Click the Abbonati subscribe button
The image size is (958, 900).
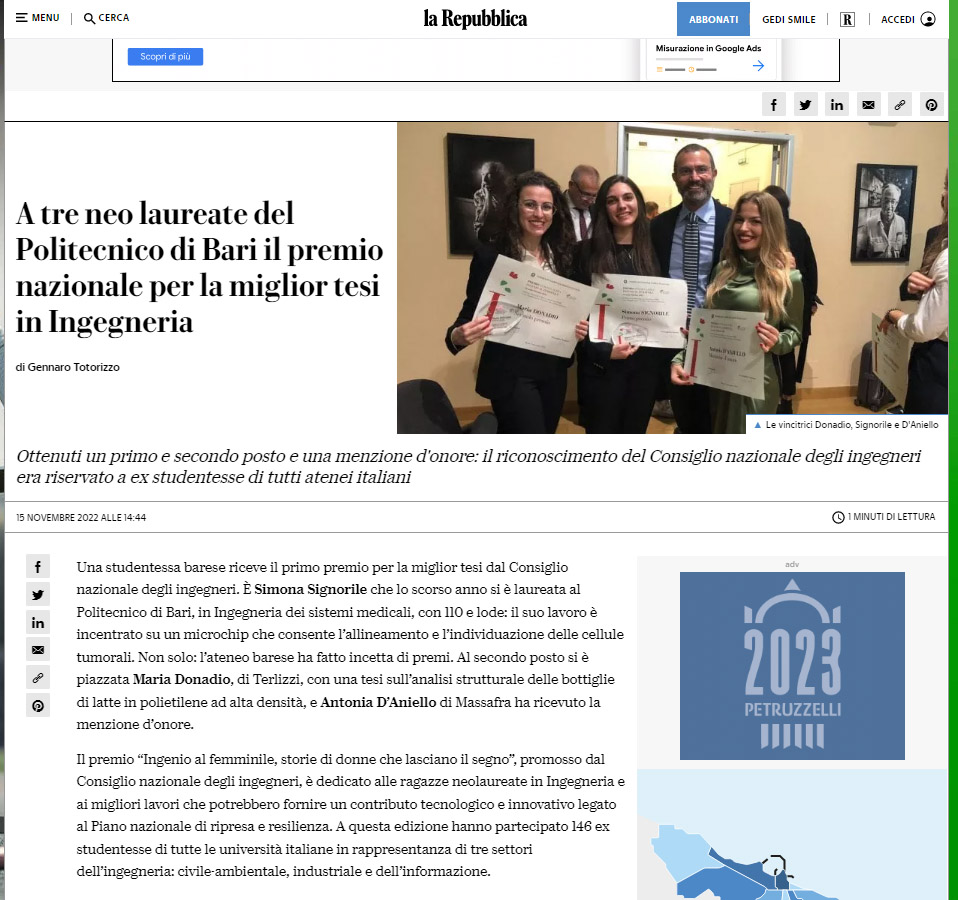pos(713,19)
